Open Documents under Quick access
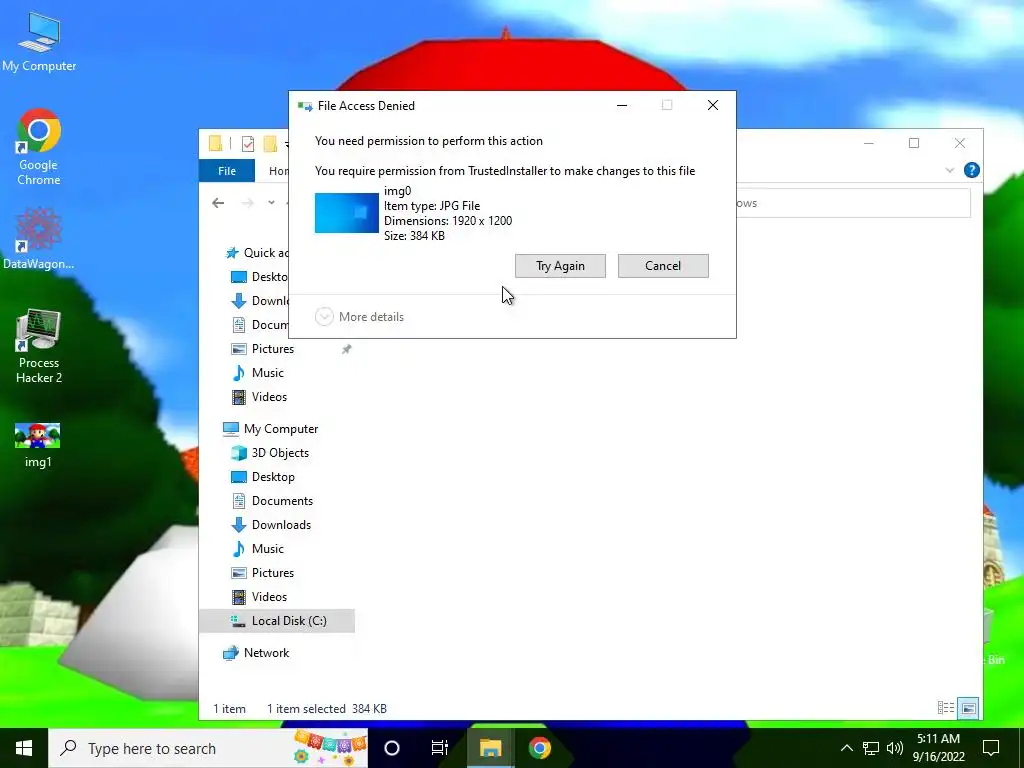Viewport: 1024px width, 768px height. tap(260, 325)
